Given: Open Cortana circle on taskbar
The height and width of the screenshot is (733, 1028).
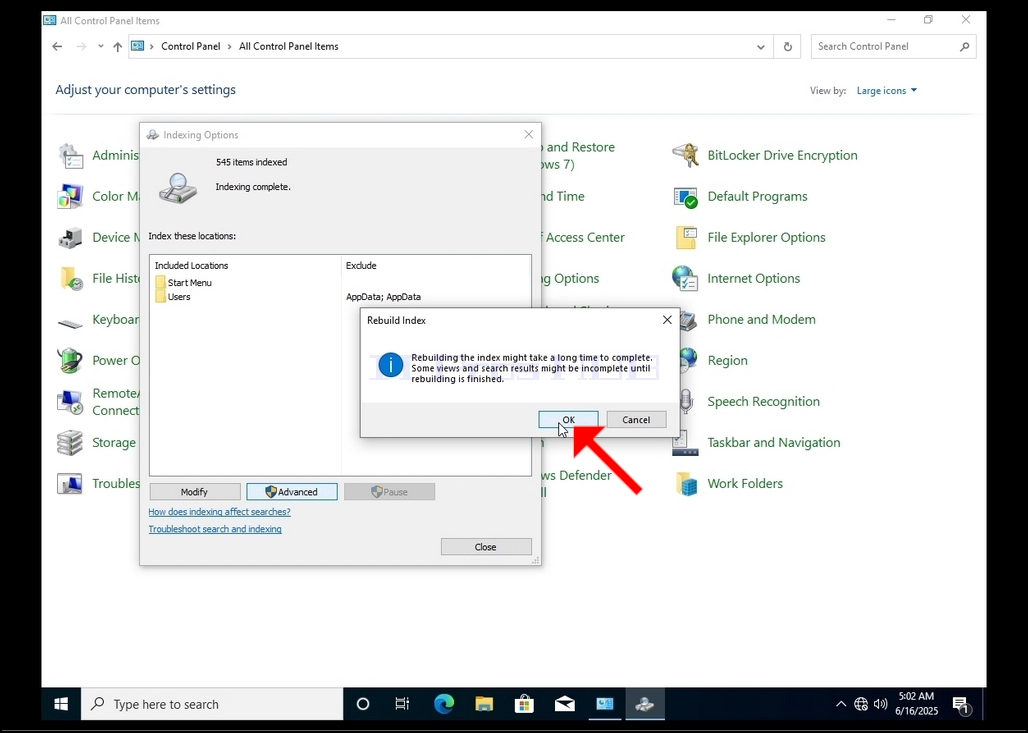Looking at the screenshot, I should 363,704.
